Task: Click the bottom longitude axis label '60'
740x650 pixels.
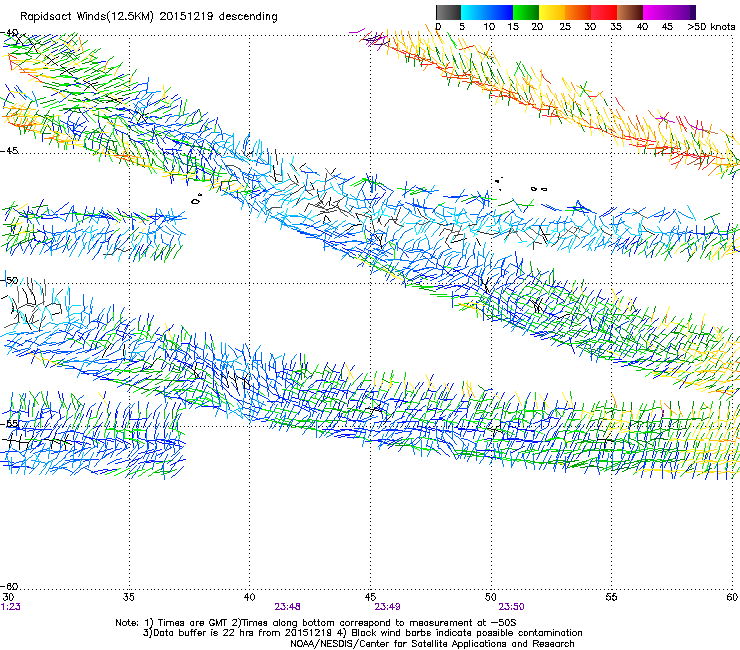Action: (x=732, y=597)
